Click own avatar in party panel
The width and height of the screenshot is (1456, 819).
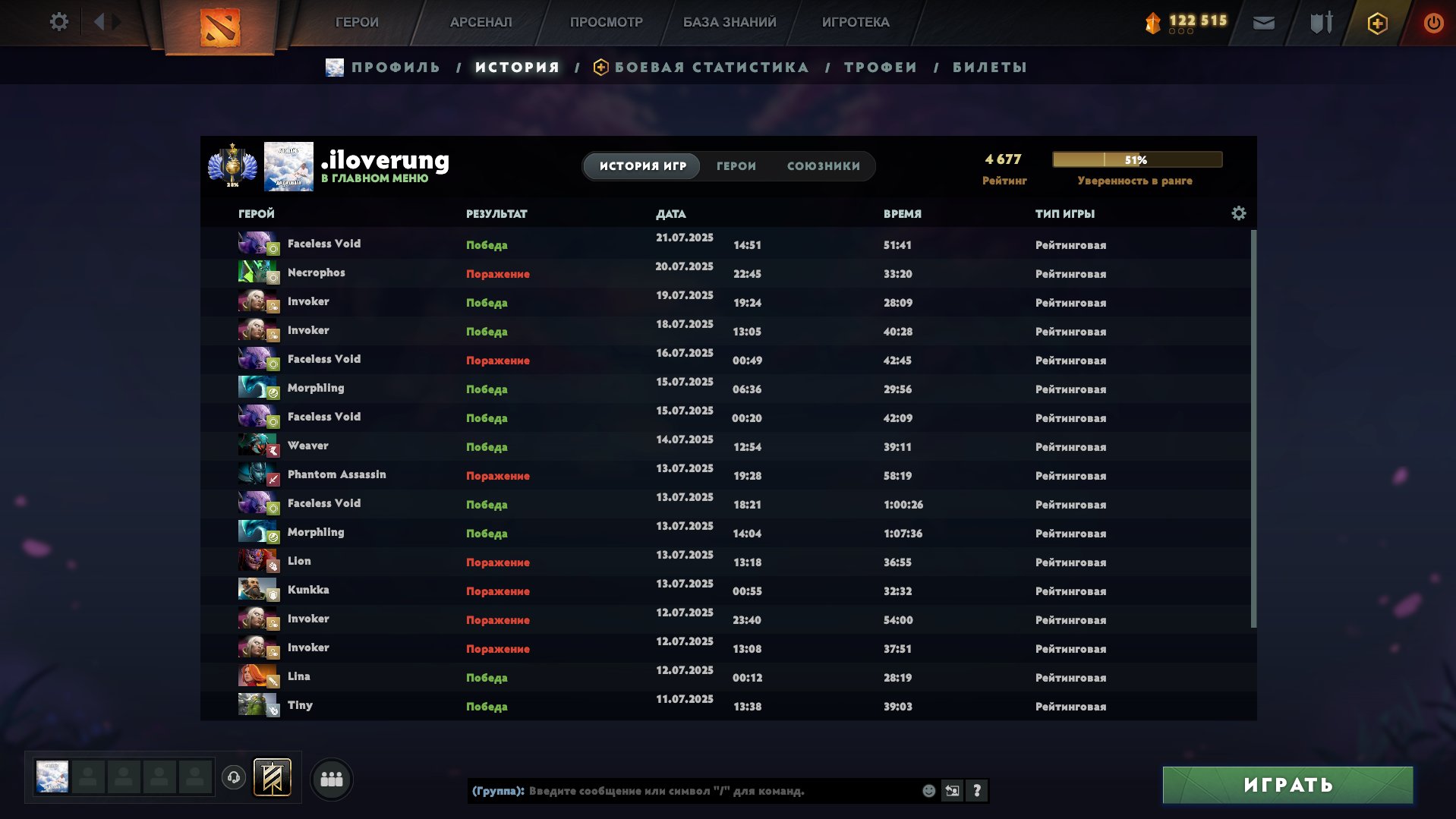coord(52,777)
